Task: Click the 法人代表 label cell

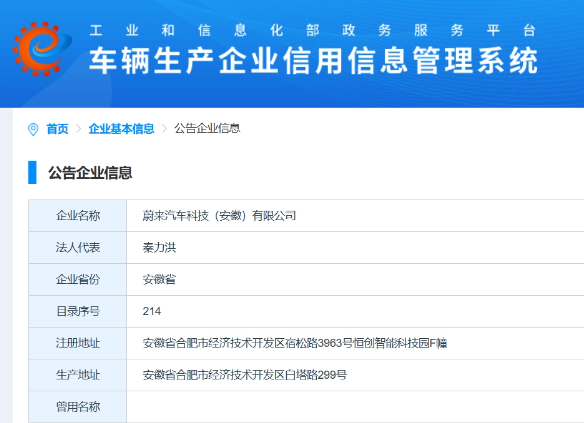Action: [x=78, y=248]
